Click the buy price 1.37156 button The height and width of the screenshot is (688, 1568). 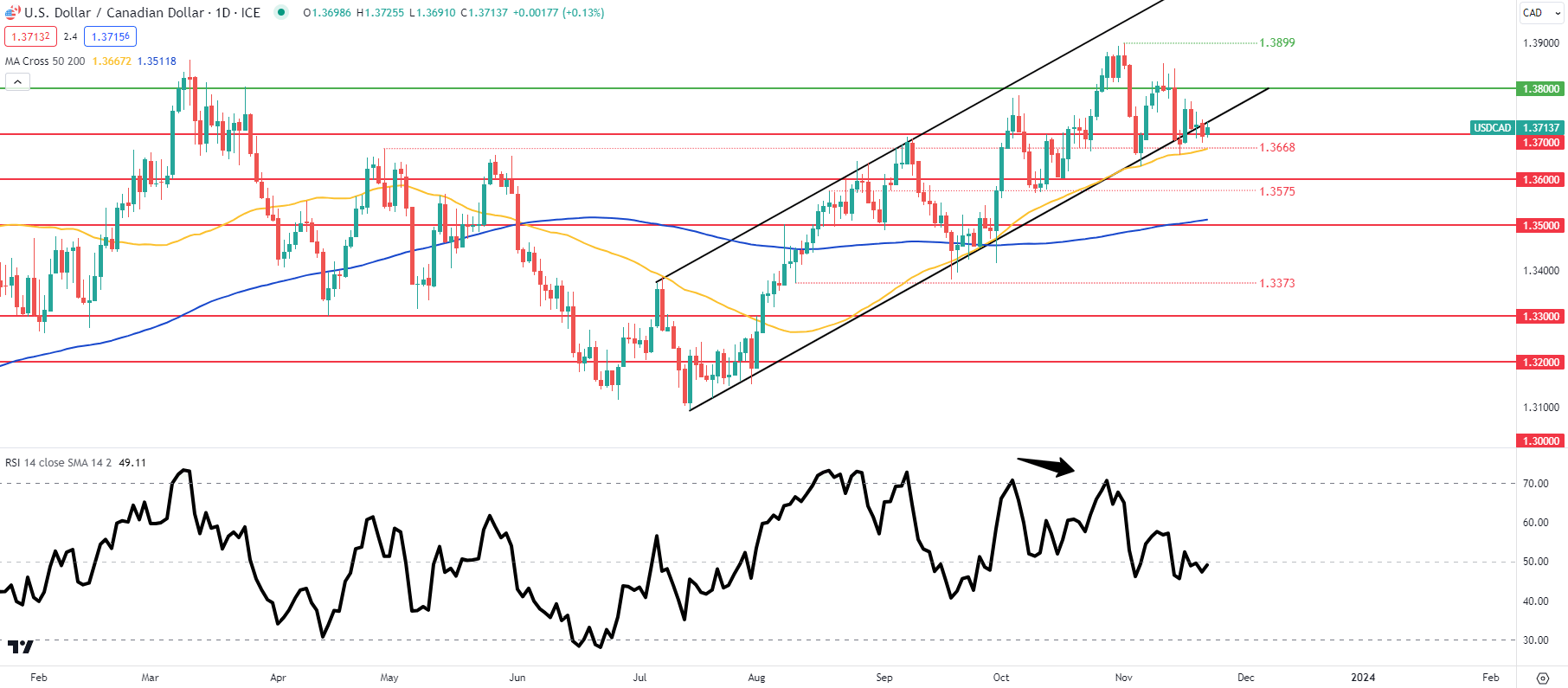point(111,36)
